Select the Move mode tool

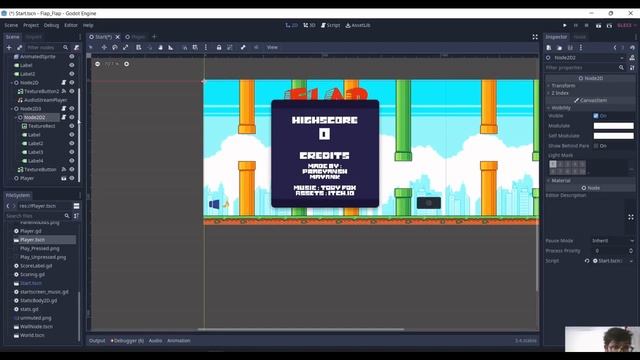(x=104, y=47)
